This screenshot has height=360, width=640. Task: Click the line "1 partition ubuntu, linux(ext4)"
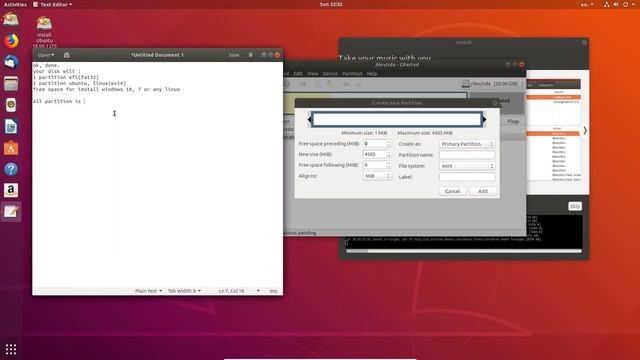tap(80, 83)
